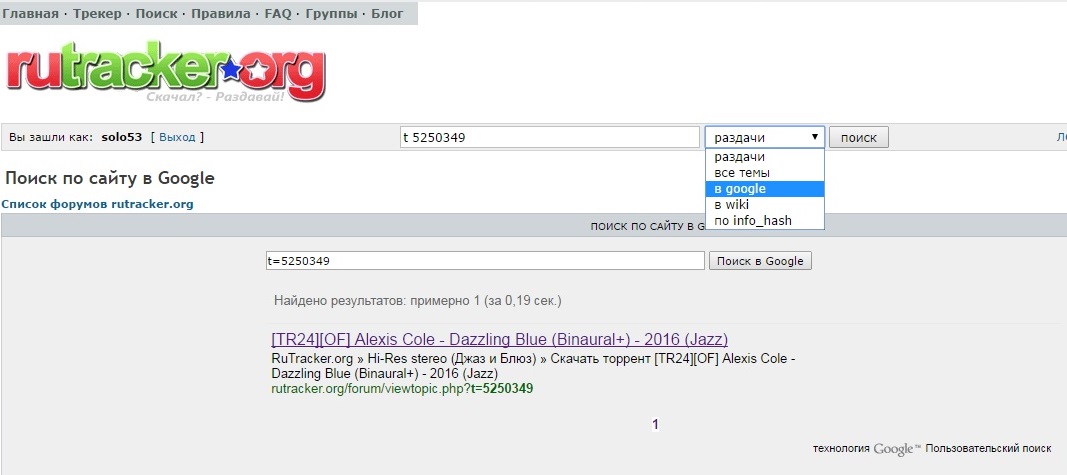Viewport: 1067px width, 475px height.
Task: Open the FAQ menu link
Action: [278, 14]
